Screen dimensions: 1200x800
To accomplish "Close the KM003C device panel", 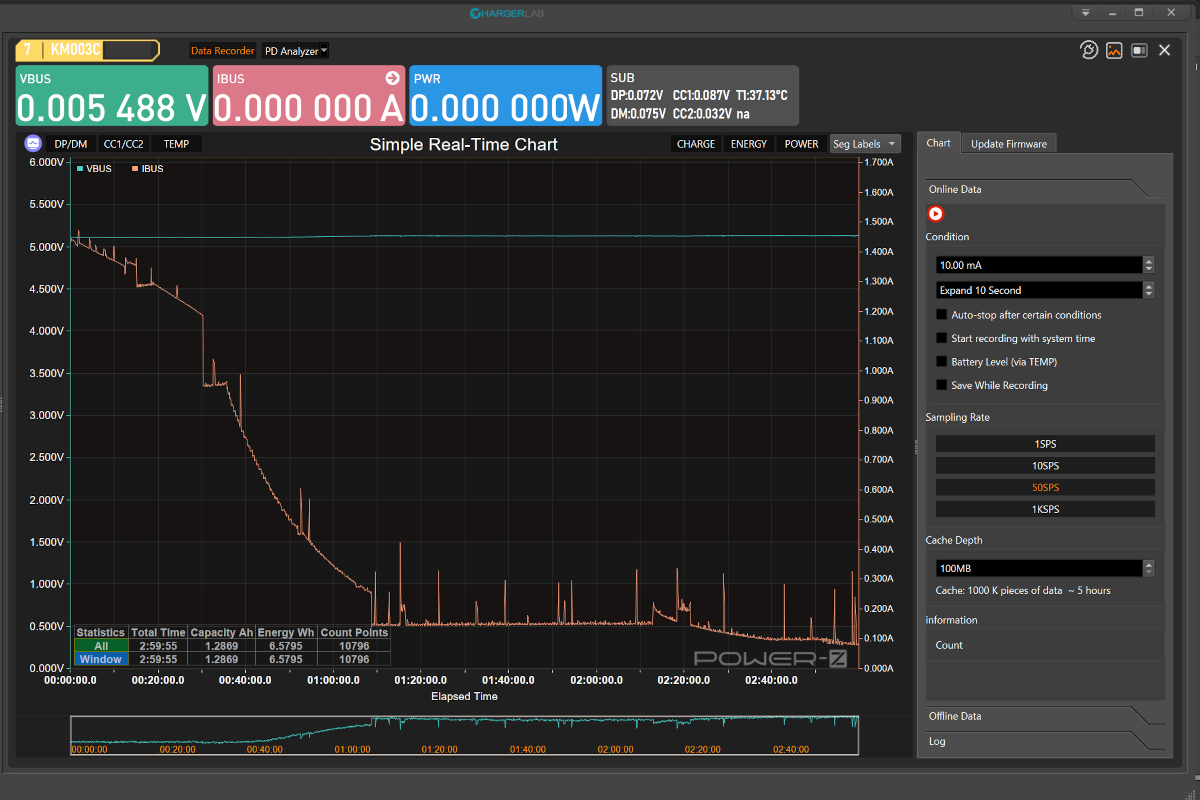I will (1164, 50).
